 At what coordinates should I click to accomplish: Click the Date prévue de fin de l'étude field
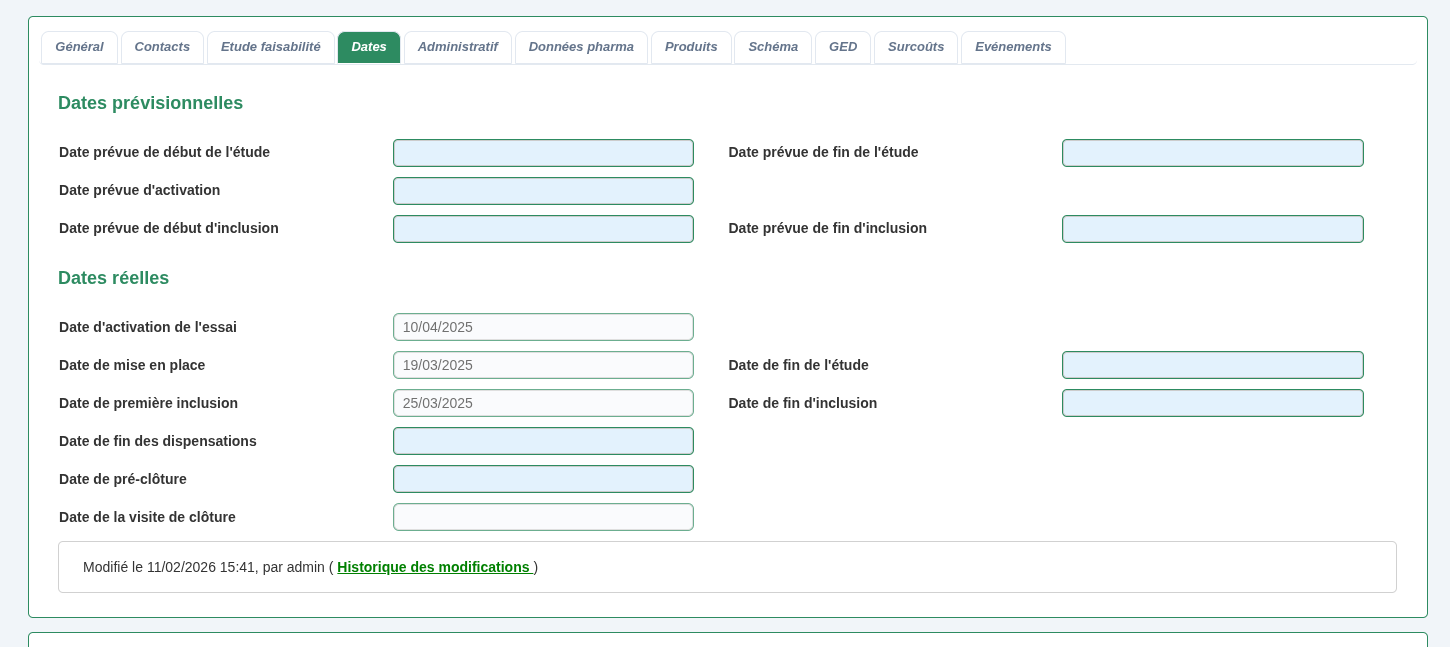[x=1213, y=153]
